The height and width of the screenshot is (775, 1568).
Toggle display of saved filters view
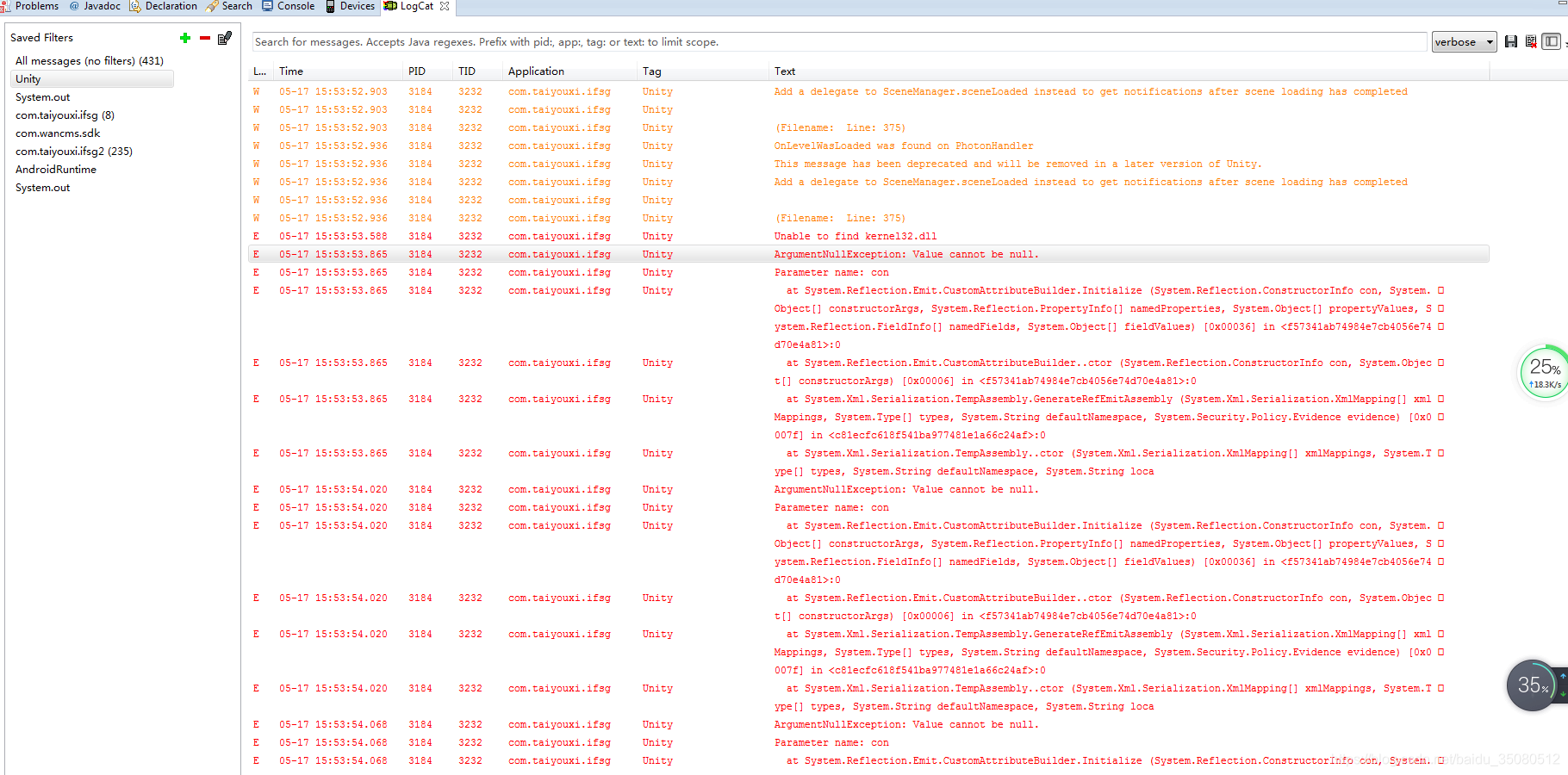click(1550, 40)
